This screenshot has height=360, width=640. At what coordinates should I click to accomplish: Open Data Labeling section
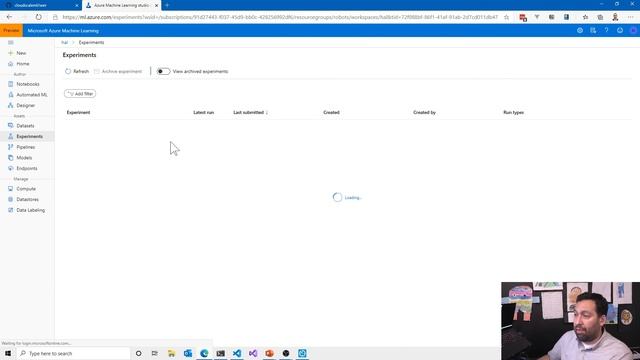click(x=27, y=210)
